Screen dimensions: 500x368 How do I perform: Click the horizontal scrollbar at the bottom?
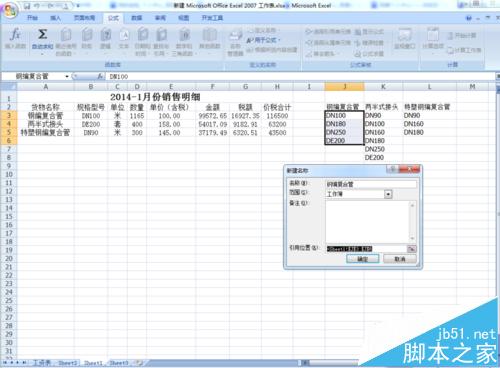(333, 362)
